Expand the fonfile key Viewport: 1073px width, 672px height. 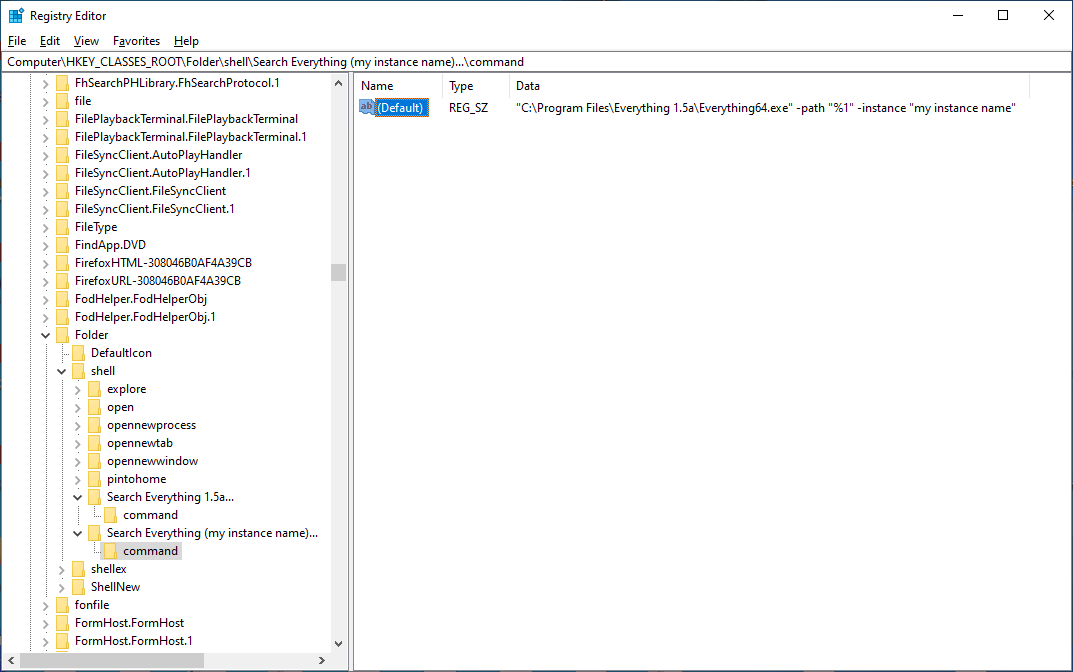45,605
